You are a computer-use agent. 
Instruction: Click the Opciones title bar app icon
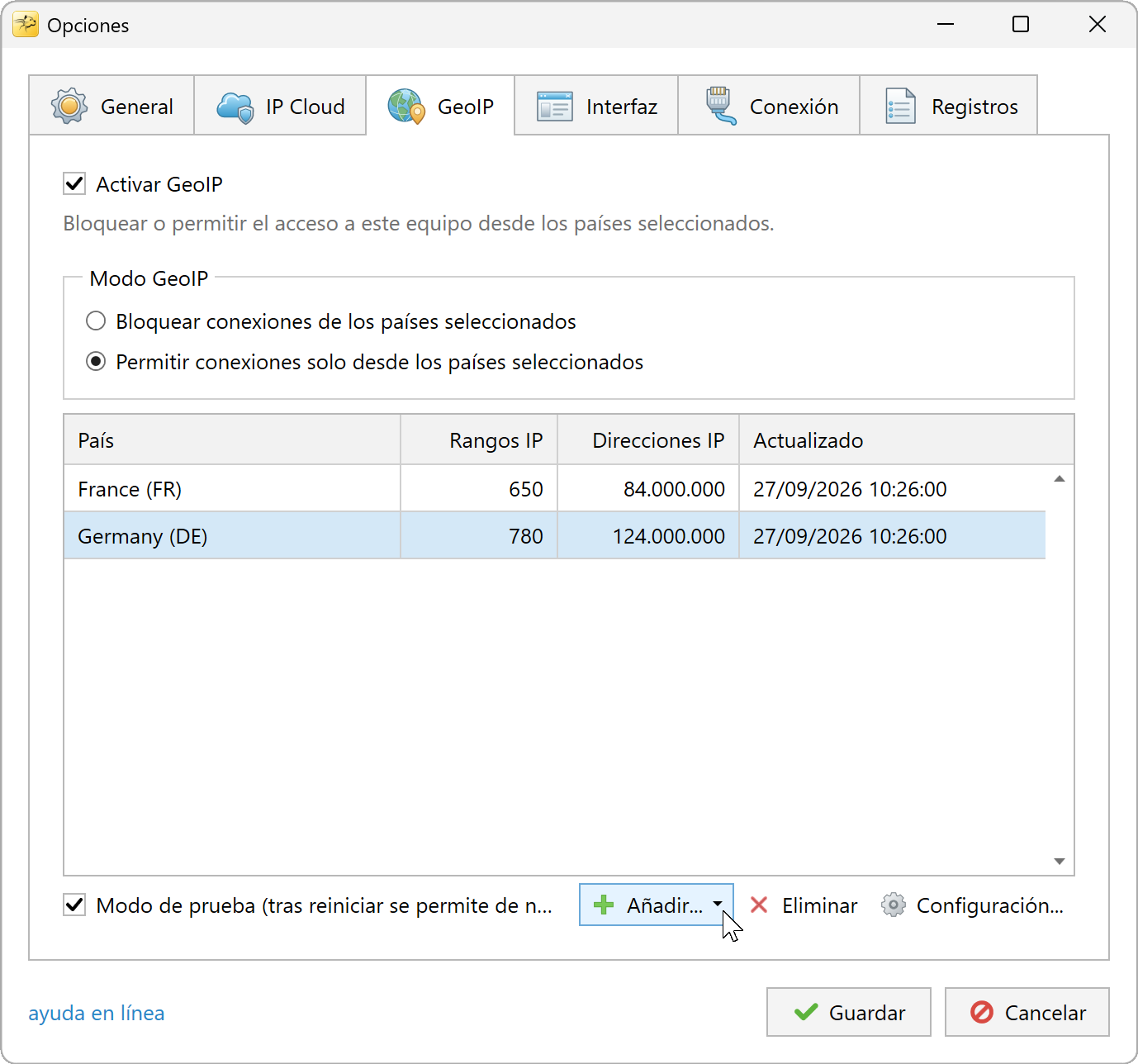coord(26,25)
